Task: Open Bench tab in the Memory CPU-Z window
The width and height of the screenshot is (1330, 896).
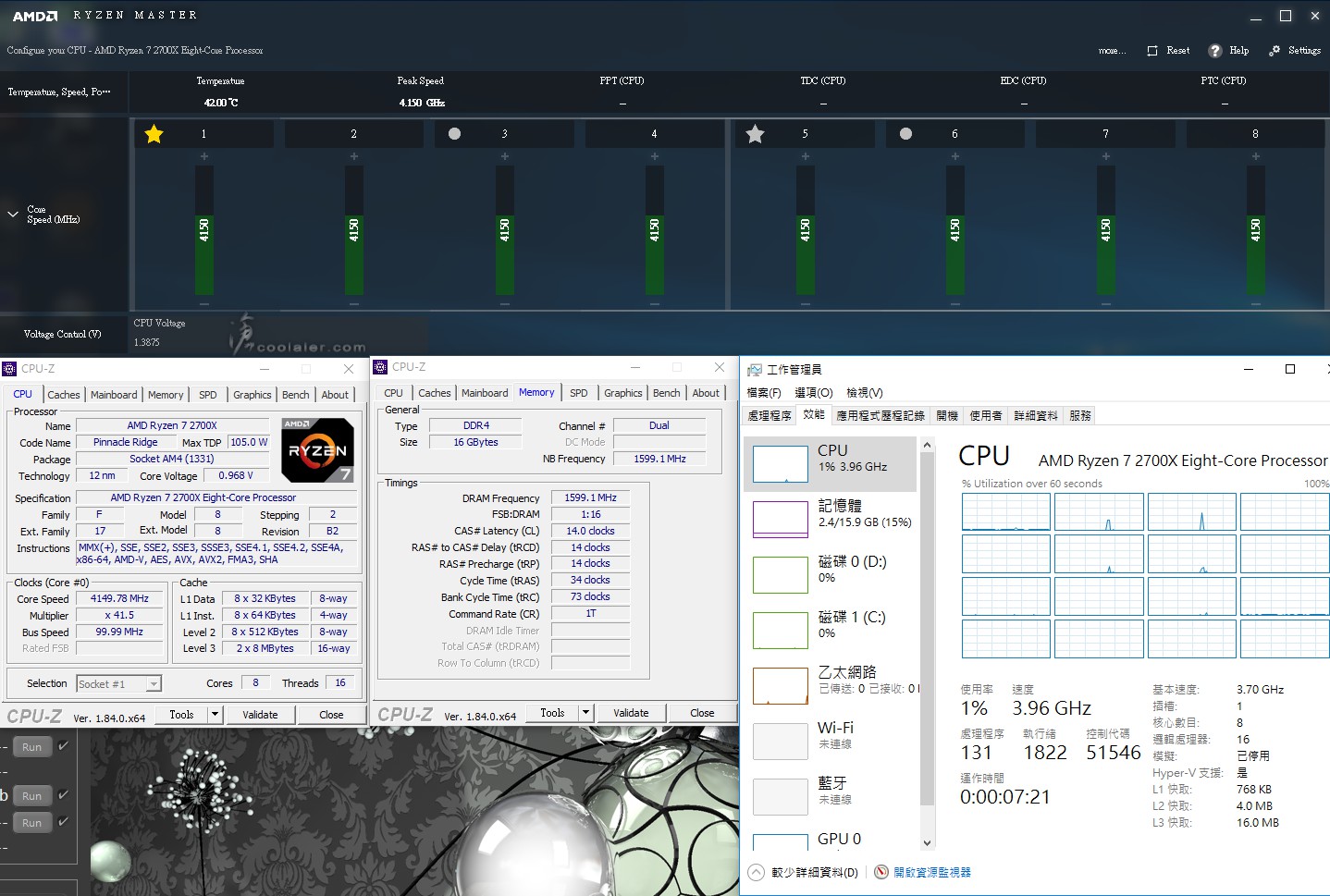Action: (x=667, y=393)
